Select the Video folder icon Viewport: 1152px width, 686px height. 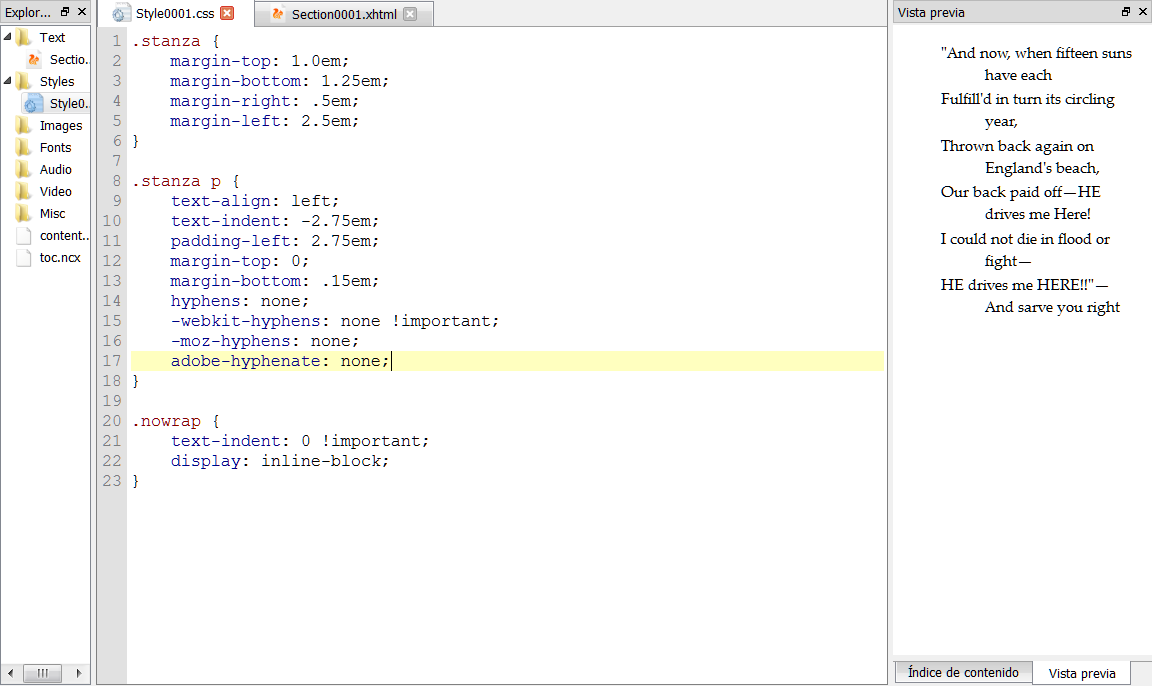[x=24, y=191]
